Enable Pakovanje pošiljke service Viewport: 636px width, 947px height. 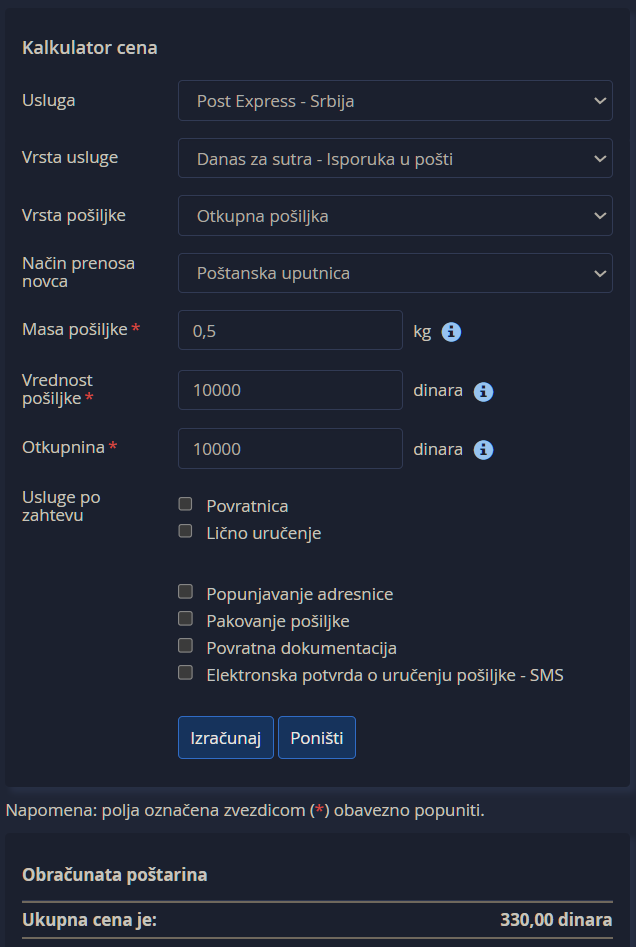point(185,619)
